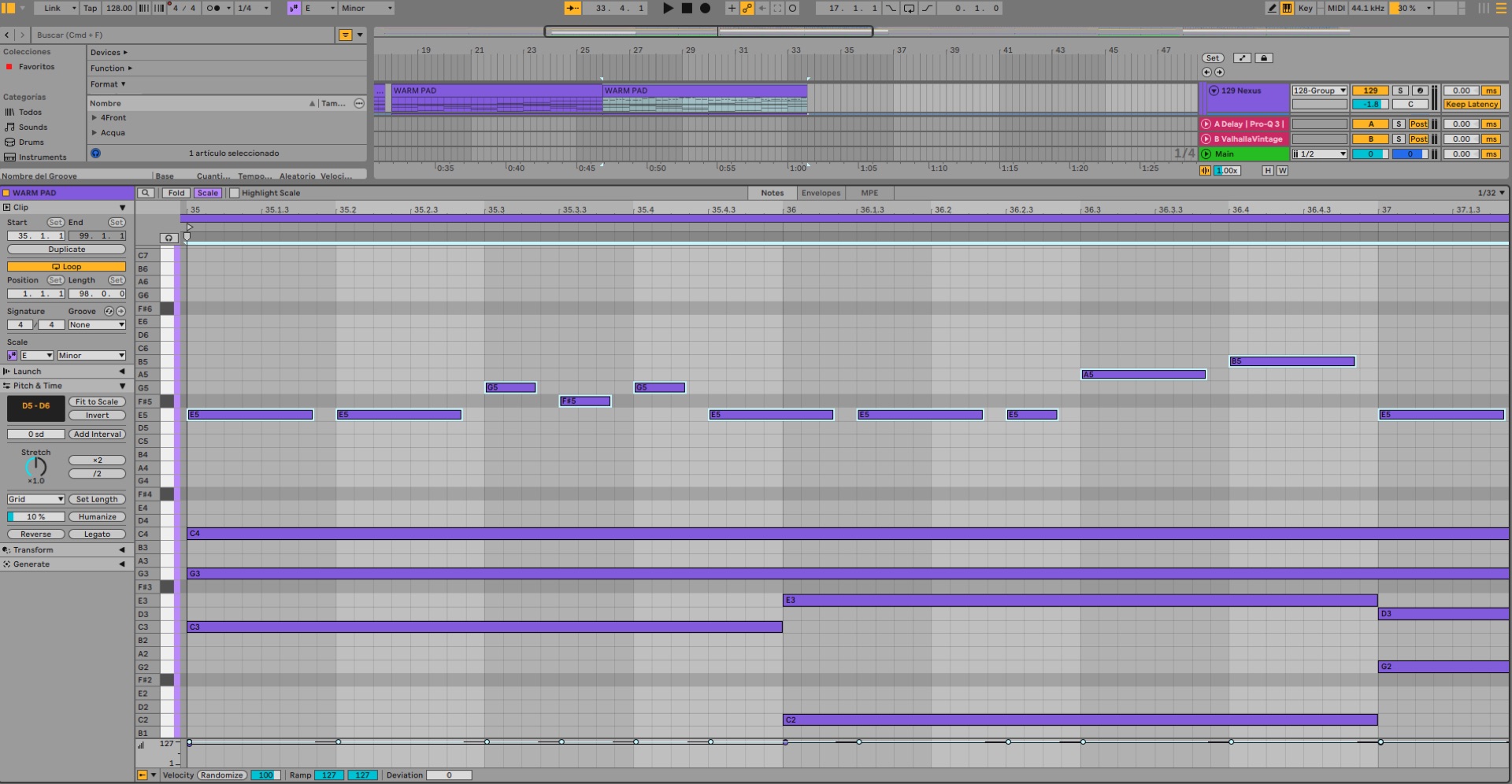The height and width of the screenshot is (784, 1512).
Task: Adjust the Stretch knob
Action: click(36, 467)
